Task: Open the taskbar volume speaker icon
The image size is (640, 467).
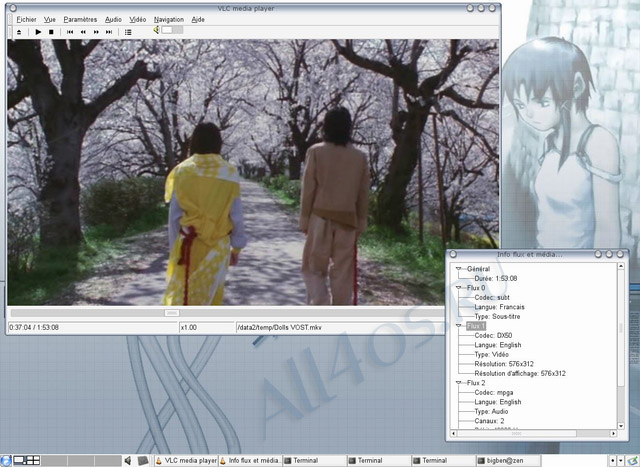Action: pyautogui.click(x=128, y=461)
